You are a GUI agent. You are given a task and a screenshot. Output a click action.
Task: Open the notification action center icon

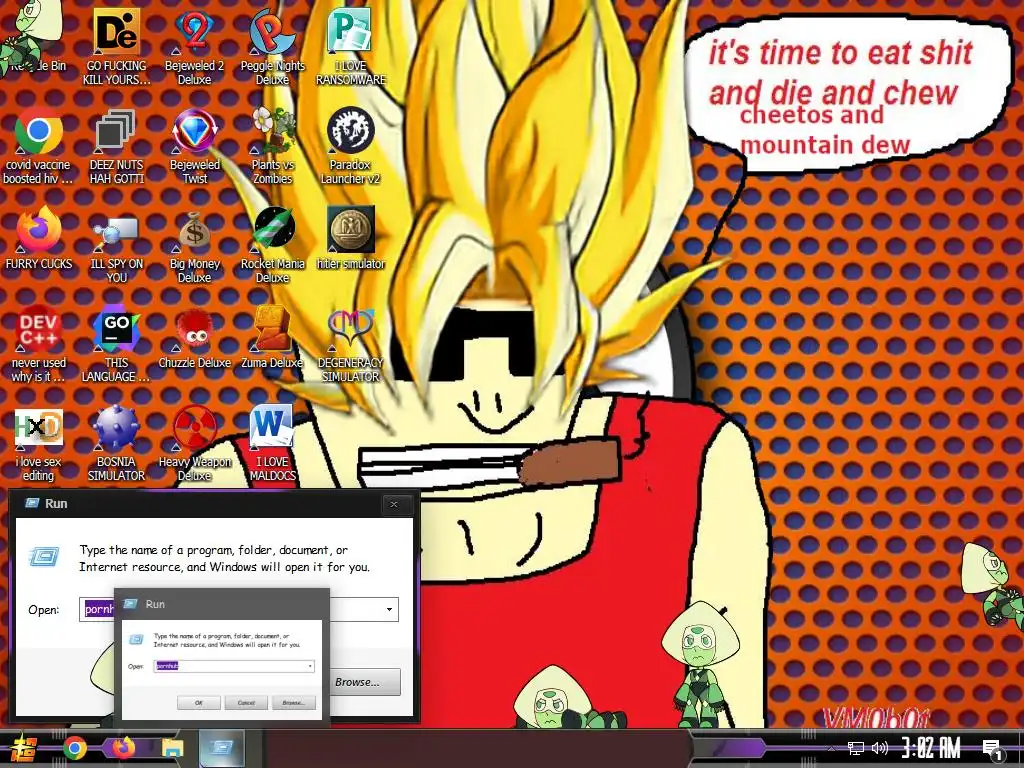click(x=993, y=749)
